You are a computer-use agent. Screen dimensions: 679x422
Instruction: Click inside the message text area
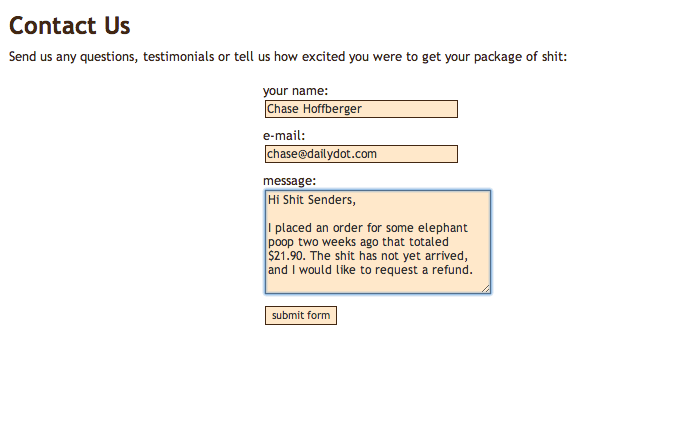point(377,242)
